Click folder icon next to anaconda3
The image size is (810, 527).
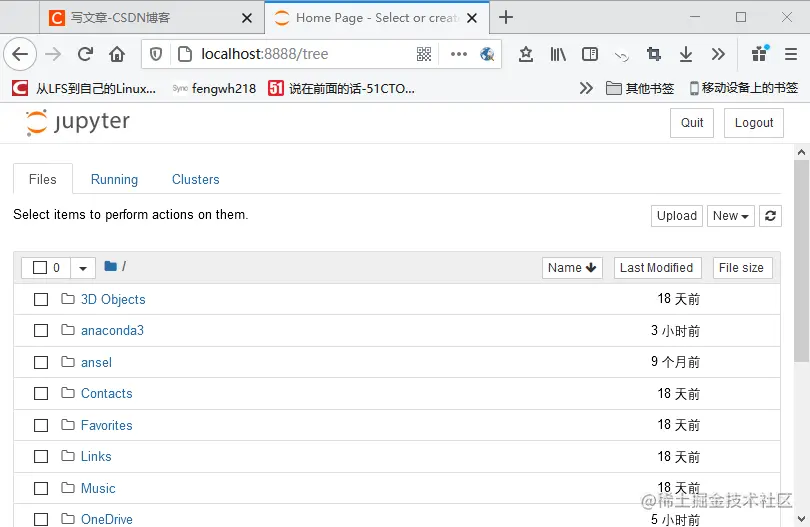[x=68, y=330]
